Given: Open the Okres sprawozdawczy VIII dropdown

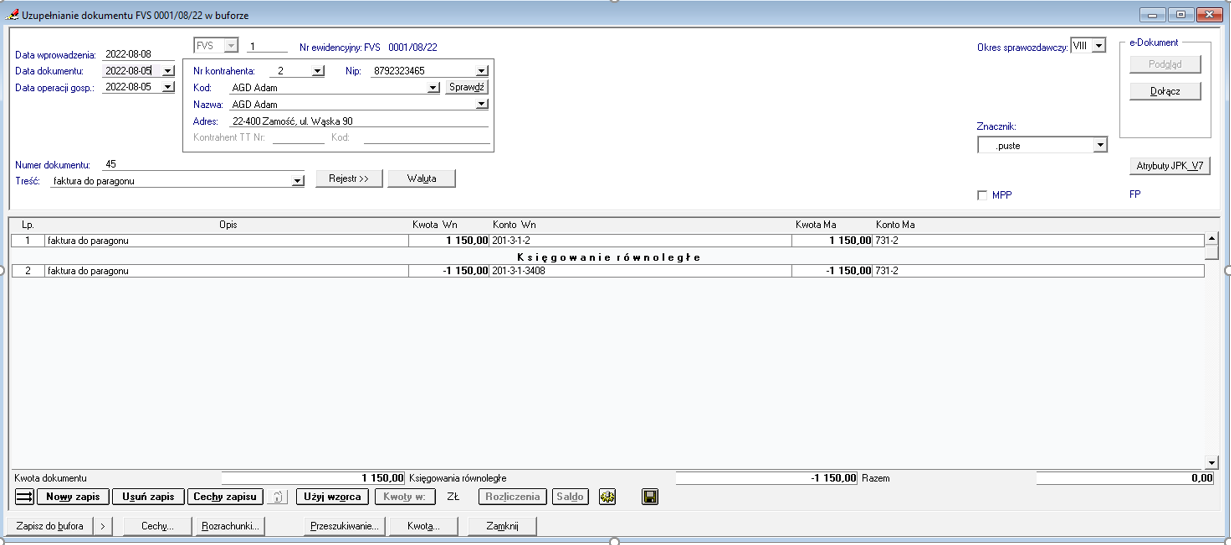Looking at the screenshot, I should pos(1098,46).
